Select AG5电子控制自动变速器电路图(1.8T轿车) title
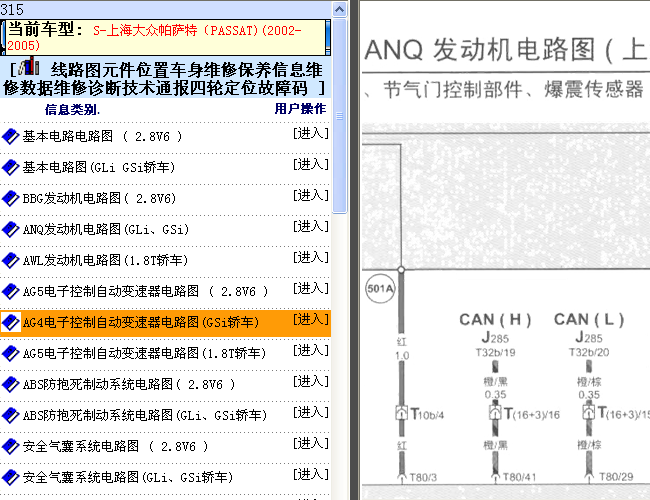 [144, 353]
